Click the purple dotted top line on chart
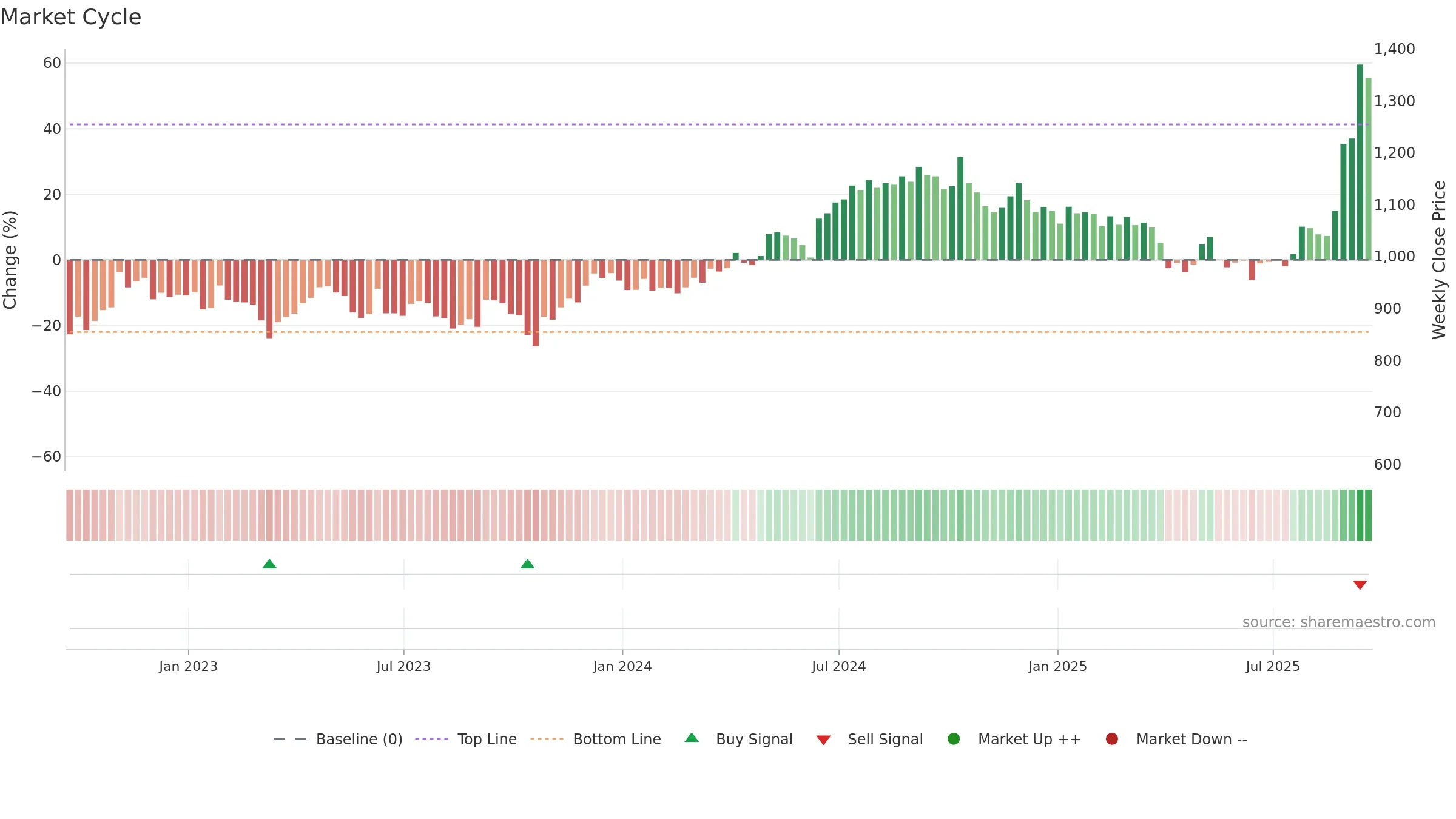1456x819 pixels. tap(719, 124)
